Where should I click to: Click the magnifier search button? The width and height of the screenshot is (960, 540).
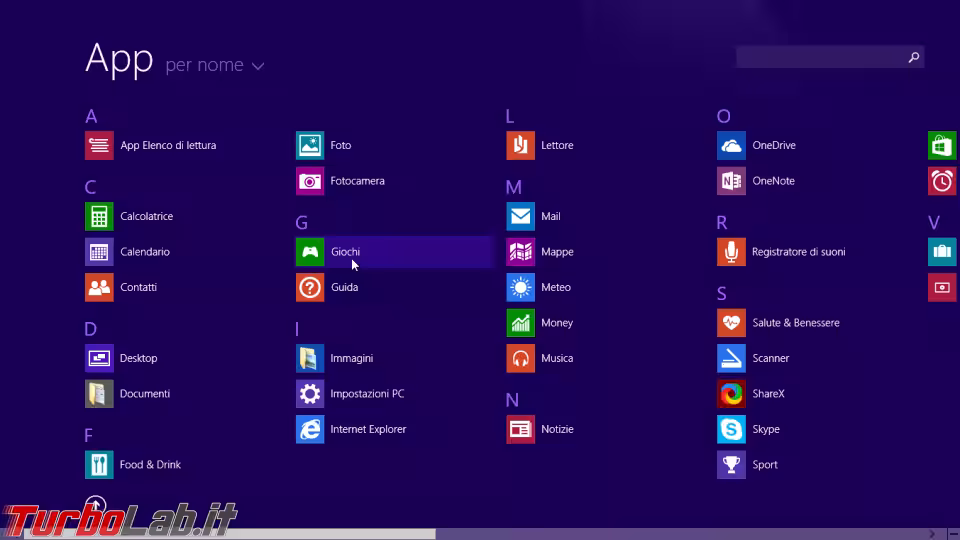(x=913, y=57)
